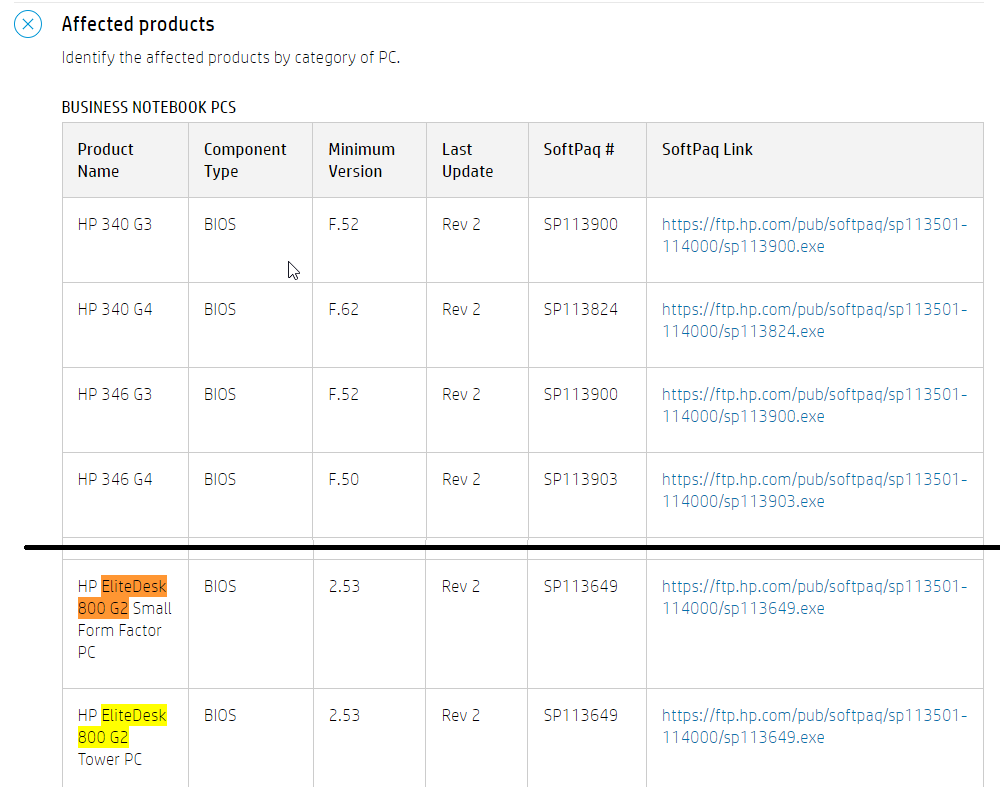
Task: Click minimum version F.52 in HP 346 G3 row
Action: point(344,395)
